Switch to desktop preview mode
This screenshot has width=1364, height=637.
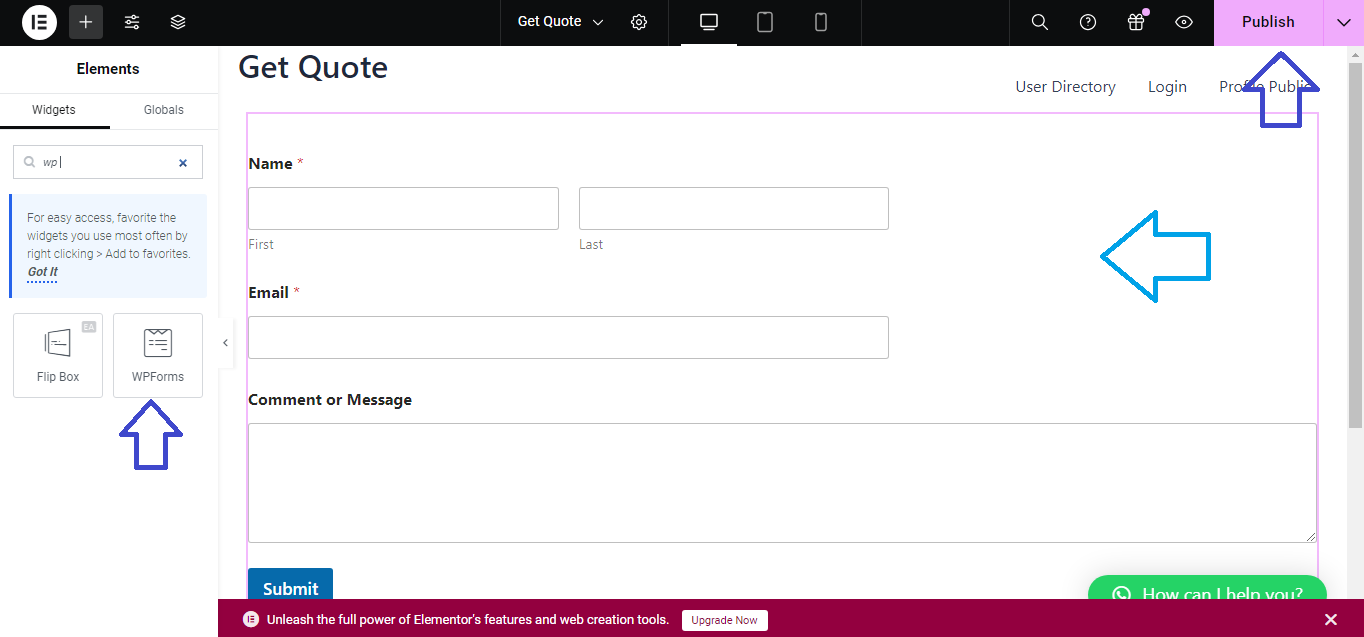point(709,22)
